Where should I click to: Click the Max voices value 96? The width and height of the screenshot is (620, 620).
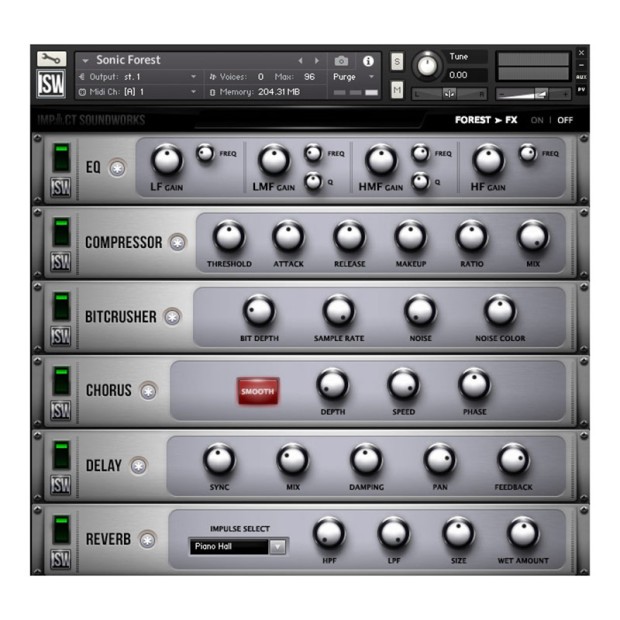(x=309, y=77)
